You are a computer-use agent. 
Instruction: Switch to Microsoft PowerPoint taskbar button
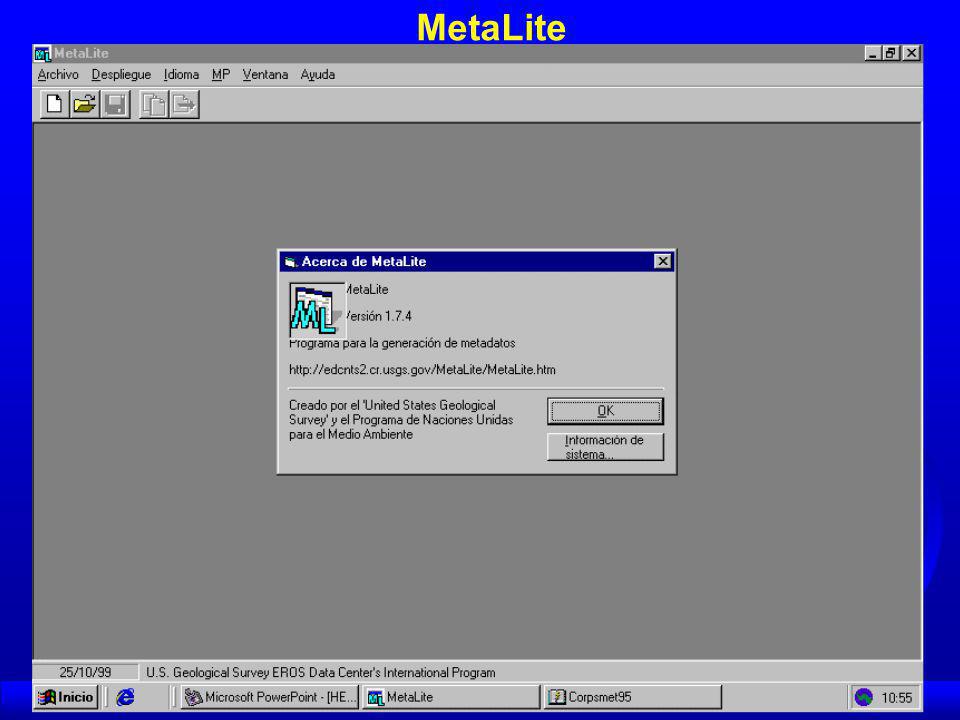point(270,697)
